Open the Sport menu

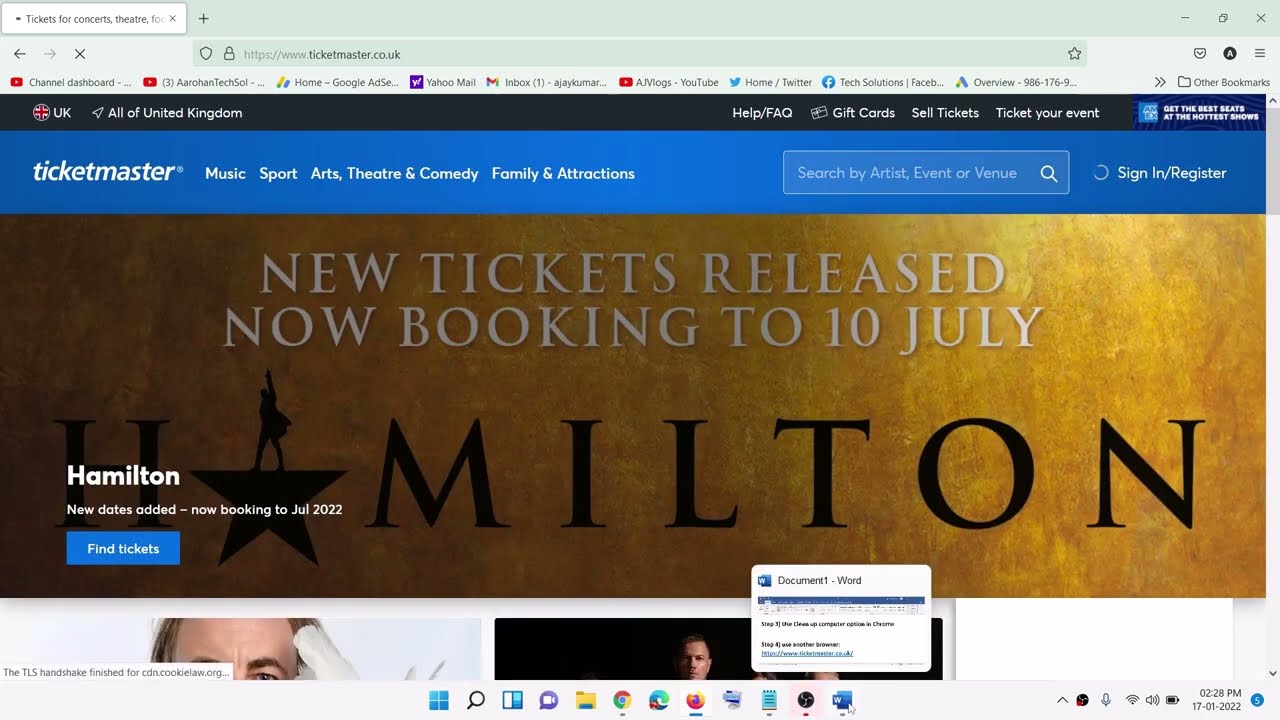point(278,173)
